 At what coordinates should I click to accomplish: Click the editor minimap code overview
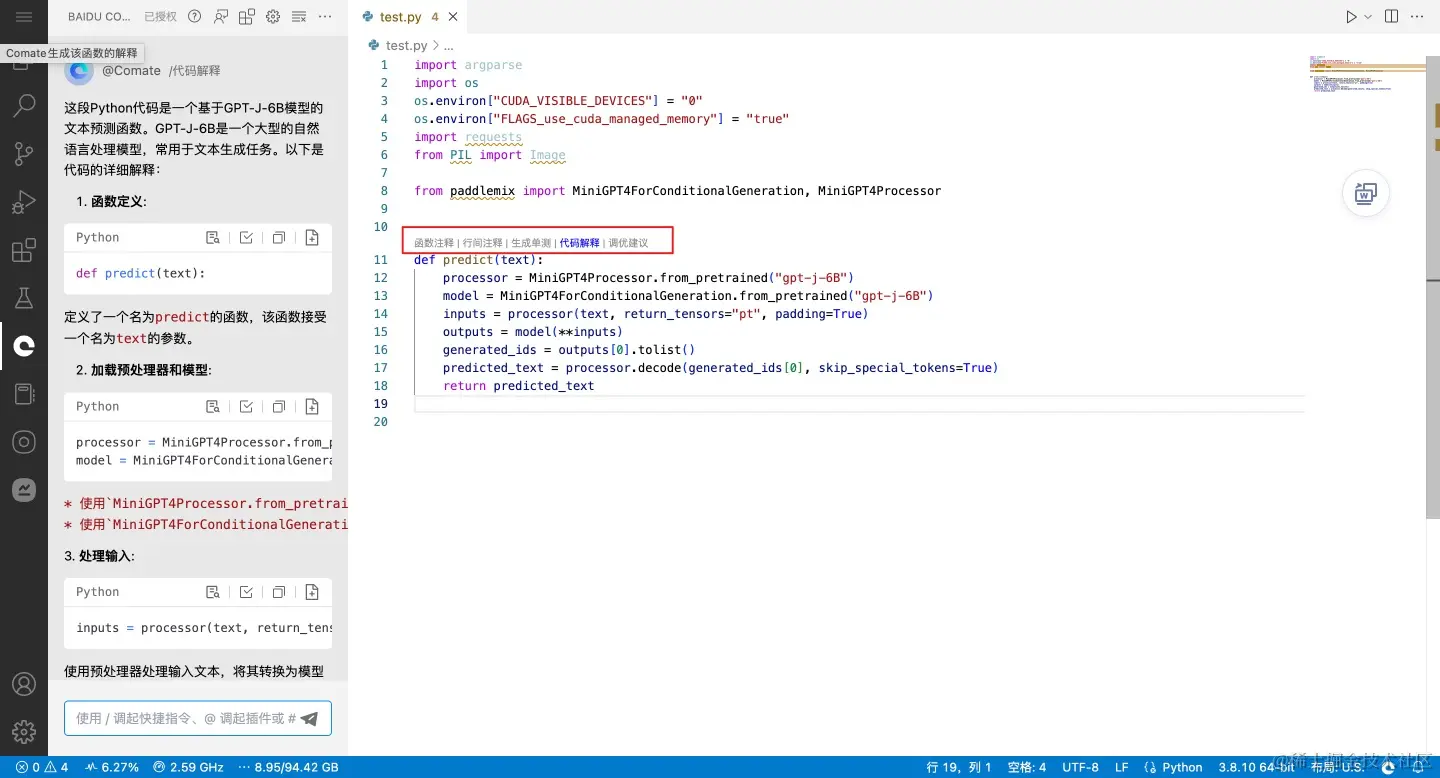(x=1366, y=75)
